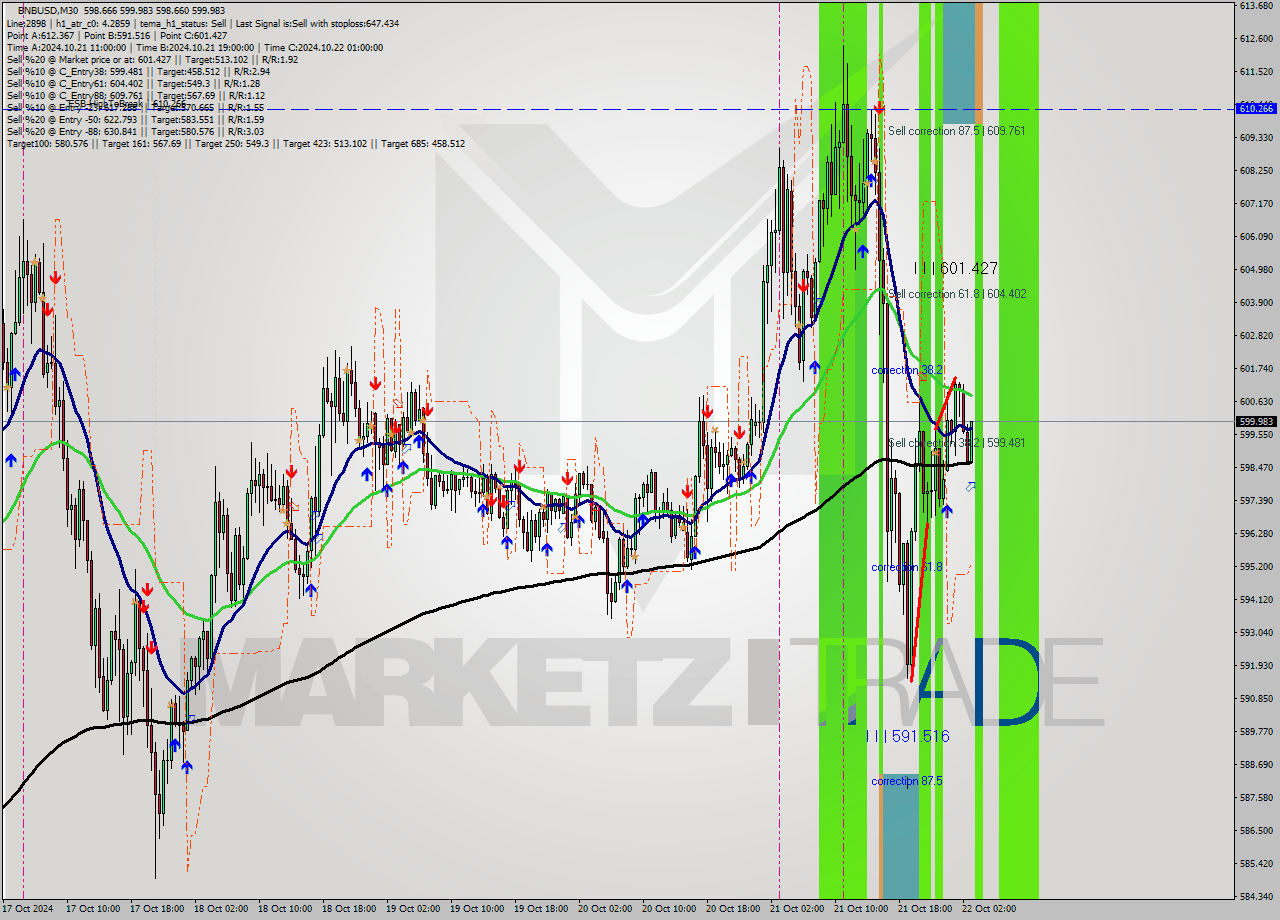Click the '19 Oct 18:00' time label

pyautogui.click(x=540, y=910)
